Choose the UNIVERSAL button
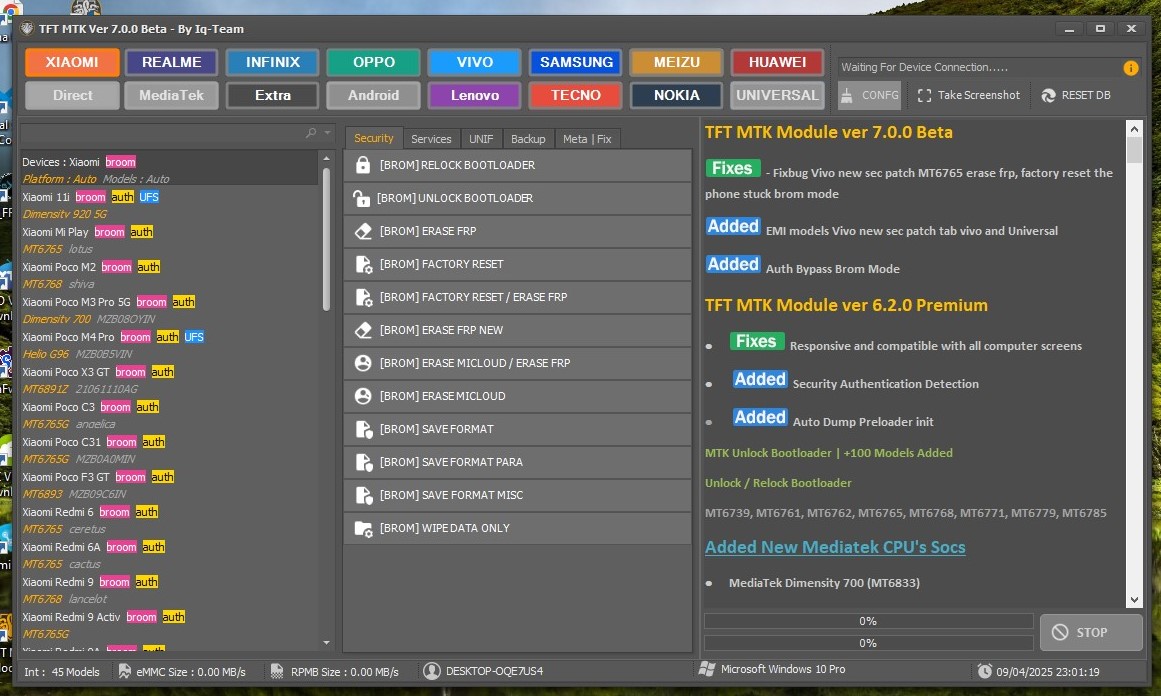Image resolution: width=1161 pixels, height=696 pixels. [x=777, y=96]
